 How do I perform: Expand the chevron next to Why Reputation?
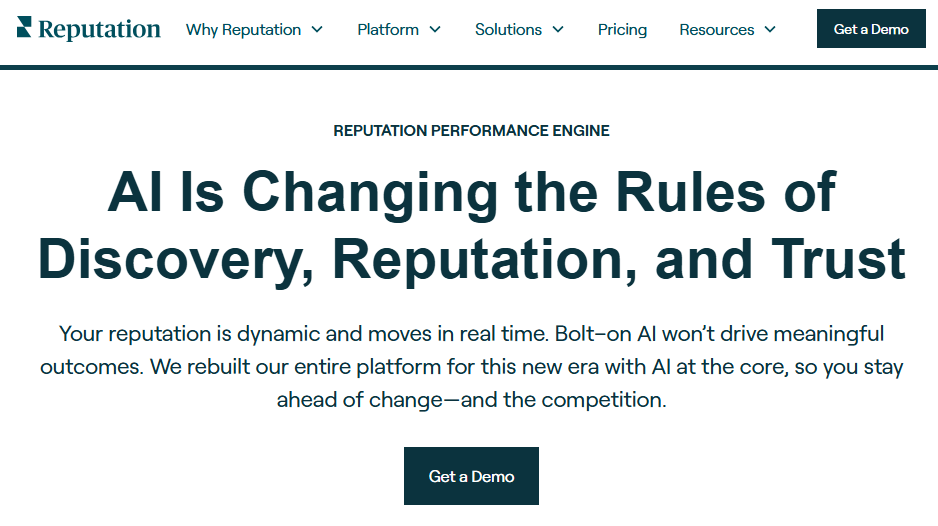pyautogui.click(x=318, y=29)
